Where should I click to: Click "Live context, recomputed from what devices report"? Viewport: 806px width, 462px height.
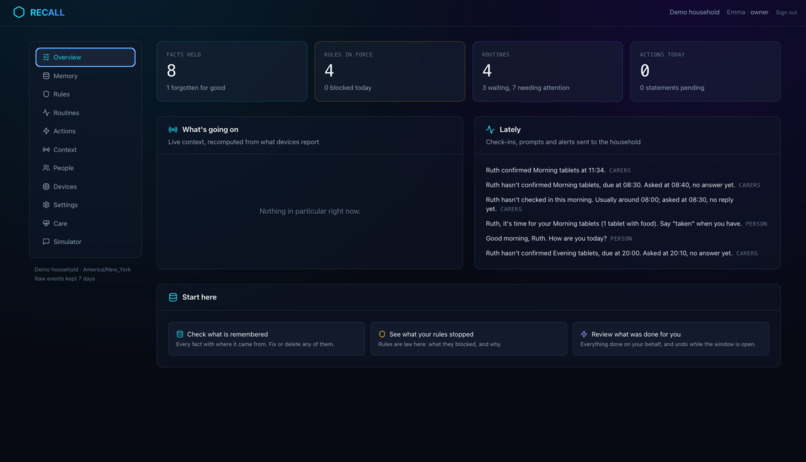click(x=244, y=142)
